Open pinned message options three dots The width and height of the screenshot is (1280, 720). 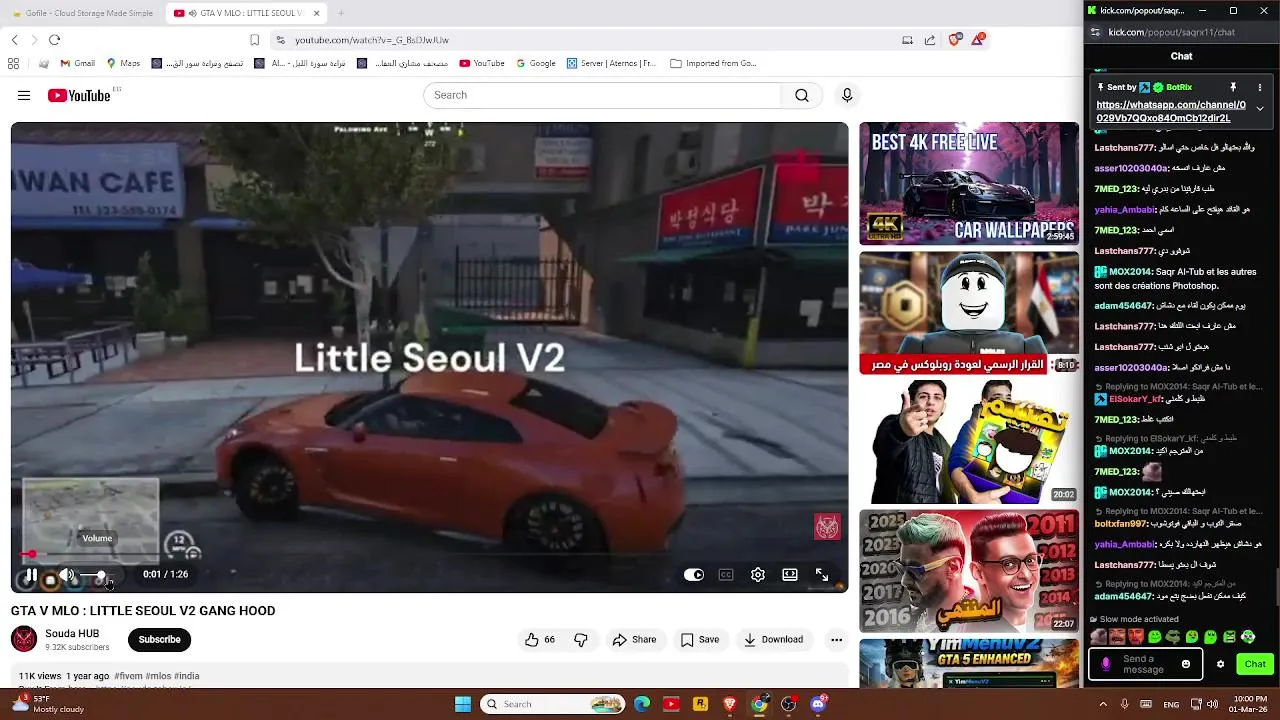click(1260, 87)
